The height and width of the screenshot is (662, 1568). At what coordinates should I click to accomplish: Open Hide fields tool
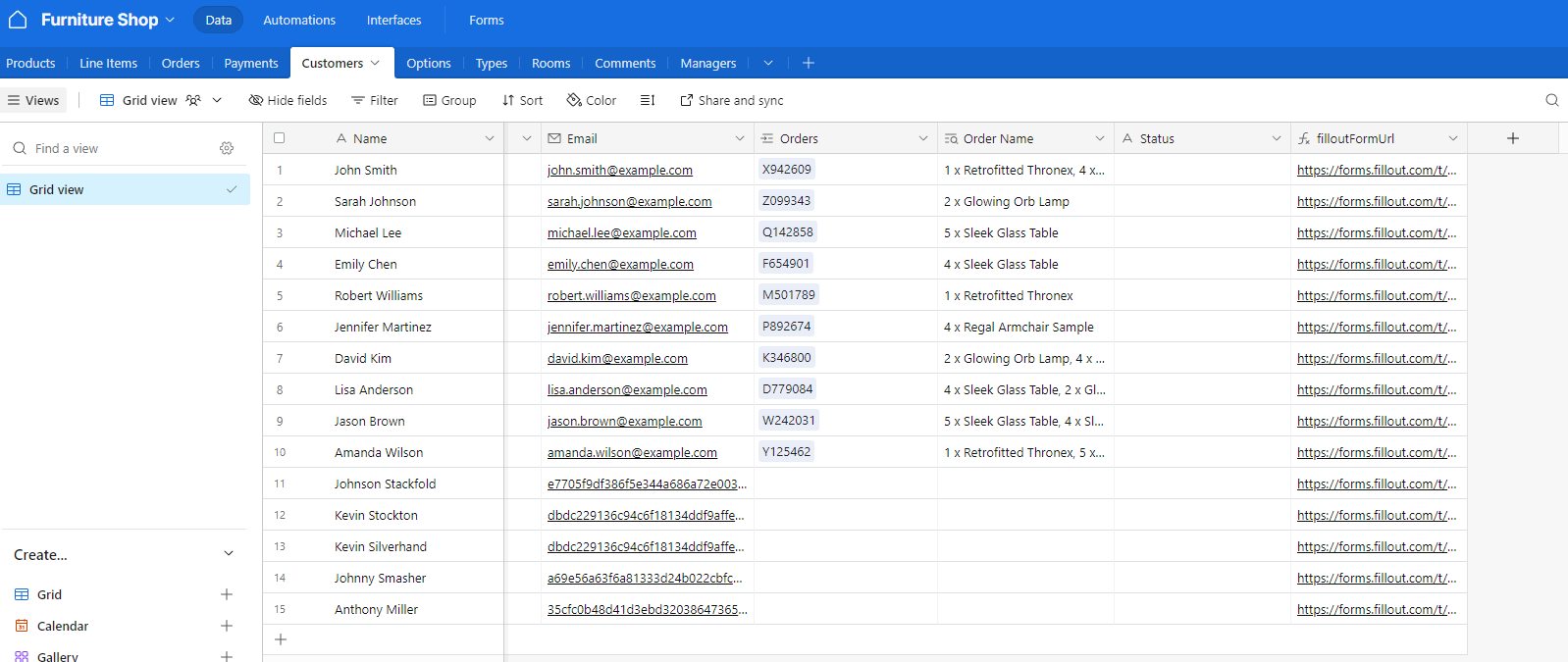pyautogui.click(x=287, y=100)
